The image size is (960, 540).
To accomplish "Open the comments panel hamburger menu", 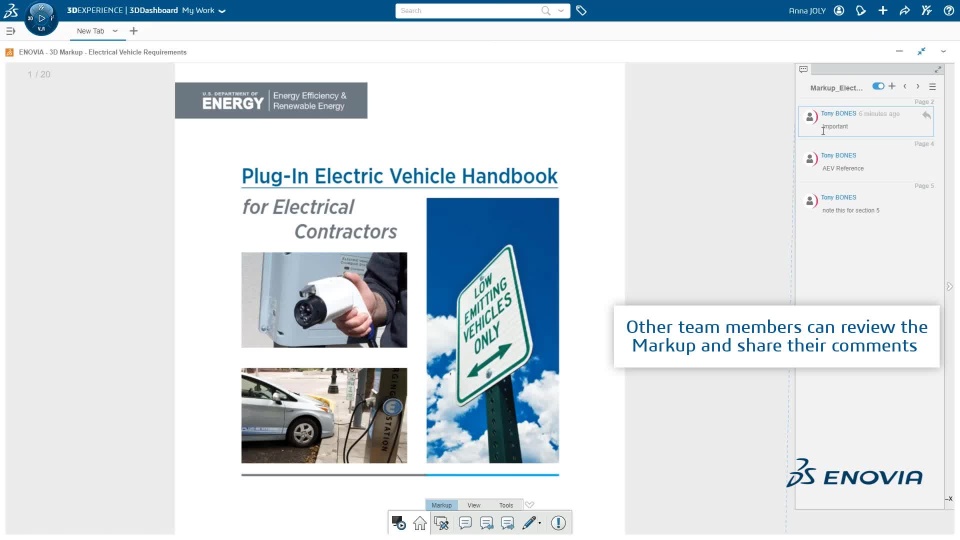I will [x=932, y=87].
